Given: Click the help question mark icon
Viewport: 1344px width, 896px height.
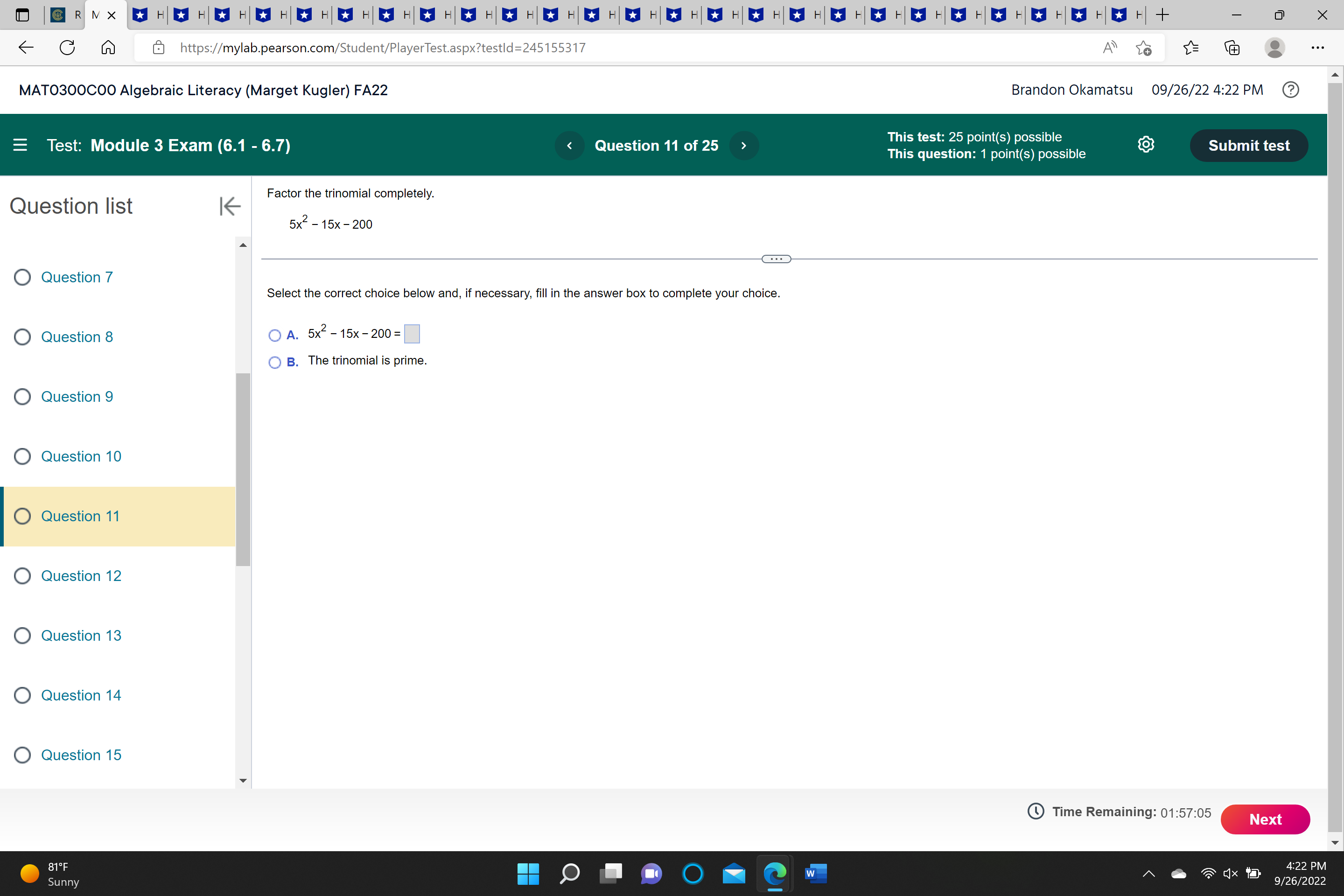Looking at the screenshot, I should click(1290, 90).
